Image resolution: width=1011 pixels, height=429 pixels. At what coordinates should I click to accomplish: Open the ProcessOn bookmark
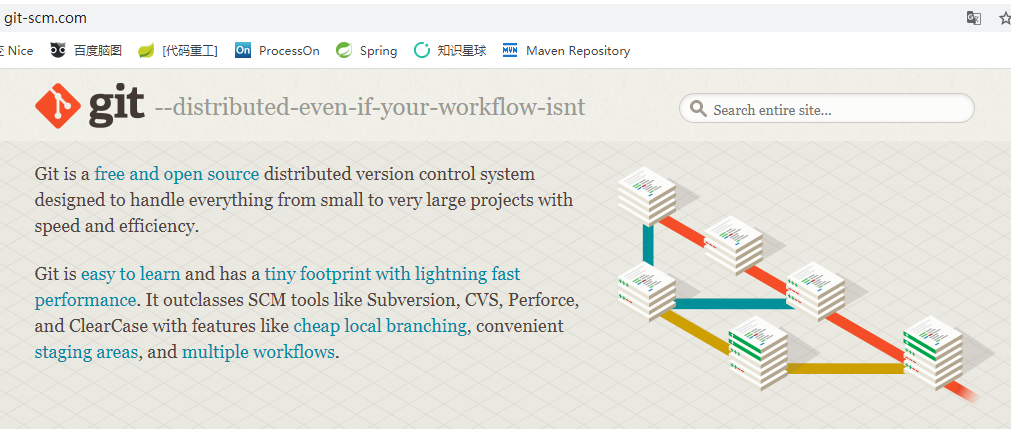[277, 50]
